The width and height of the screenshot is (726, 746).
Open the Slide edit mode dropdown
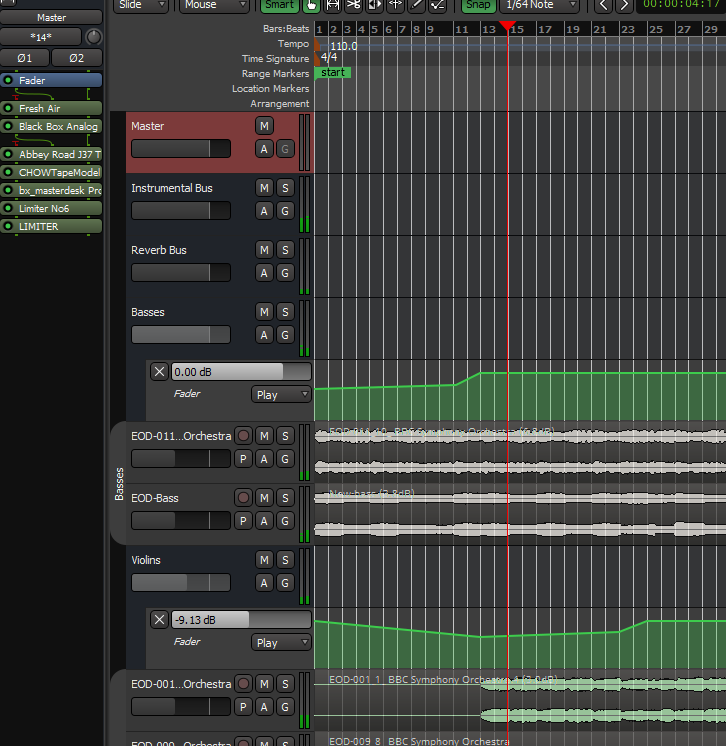coord(141,4)
